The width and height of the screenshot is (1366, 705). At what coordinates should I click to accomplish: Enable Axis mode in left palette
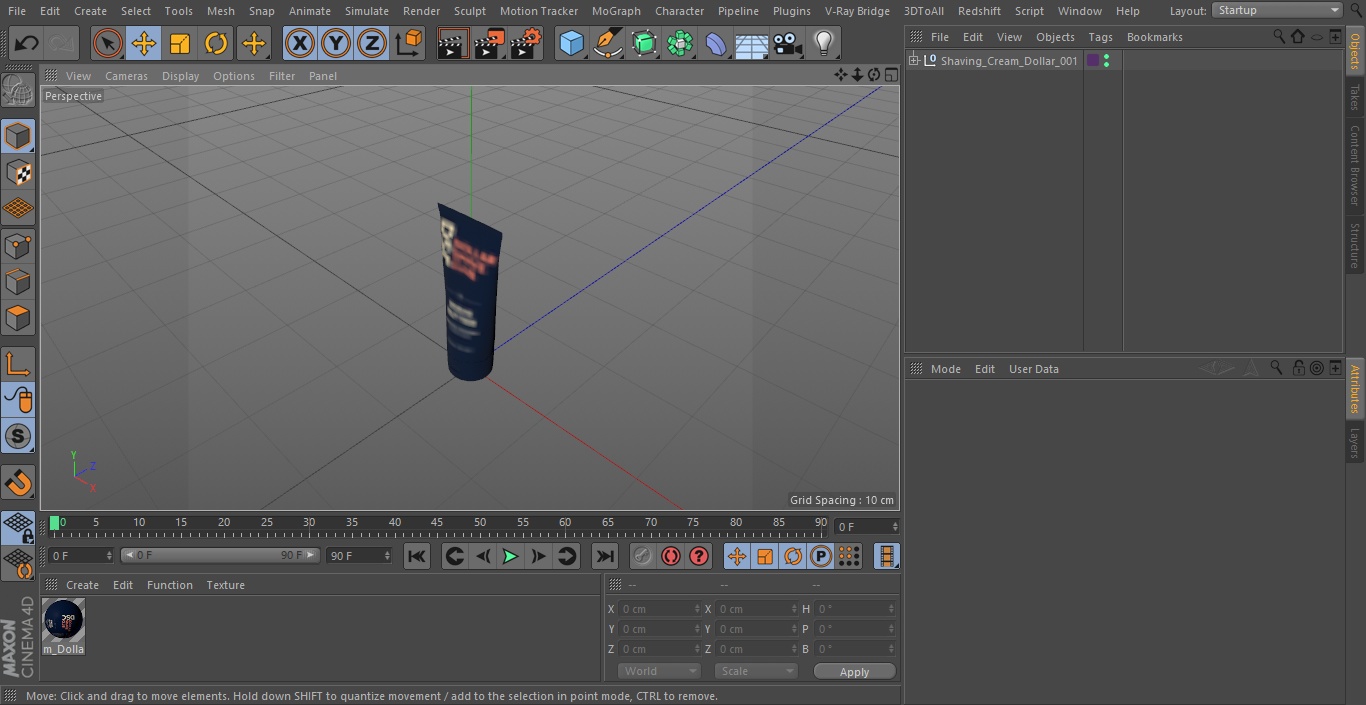click(18, 363)
